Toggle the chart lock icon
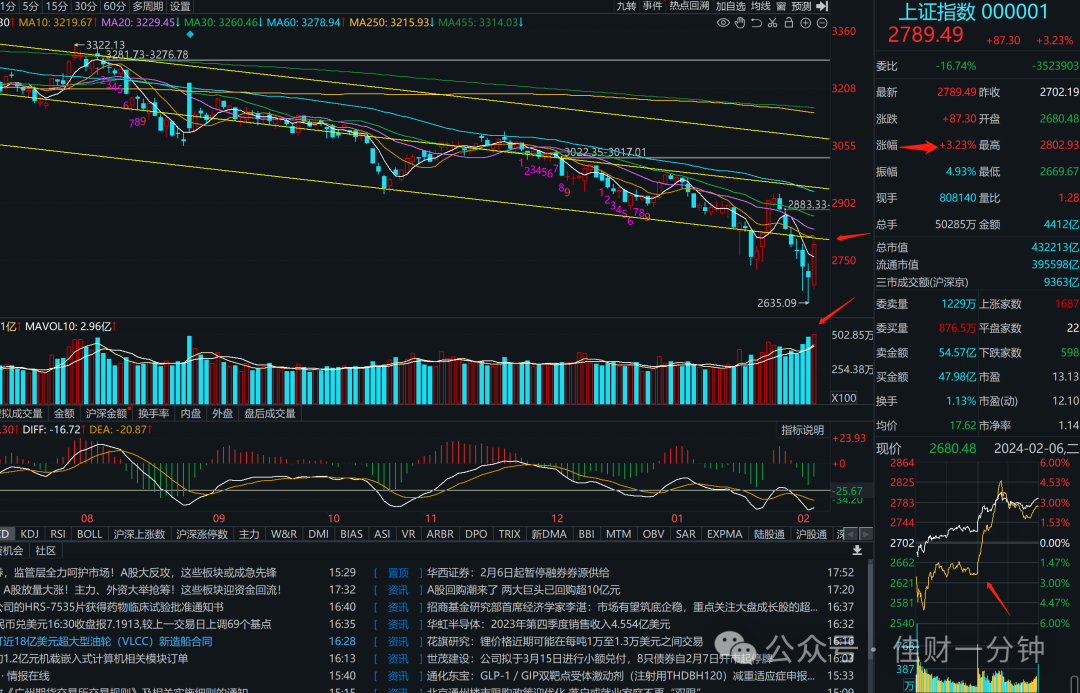This screenshot has height=693, width=1080. point(789,23)
